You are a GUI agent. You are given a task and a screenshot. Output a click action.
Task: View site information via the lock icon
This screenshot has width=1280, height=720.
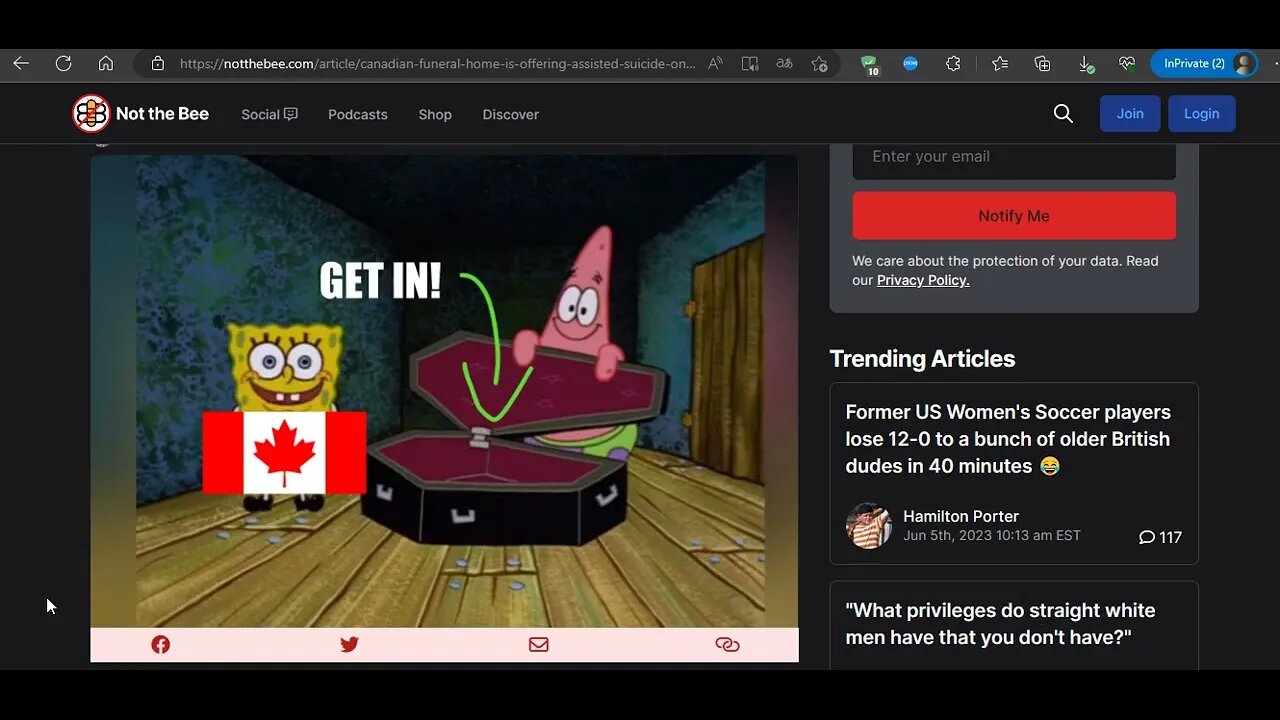click(x=158, y=64)
